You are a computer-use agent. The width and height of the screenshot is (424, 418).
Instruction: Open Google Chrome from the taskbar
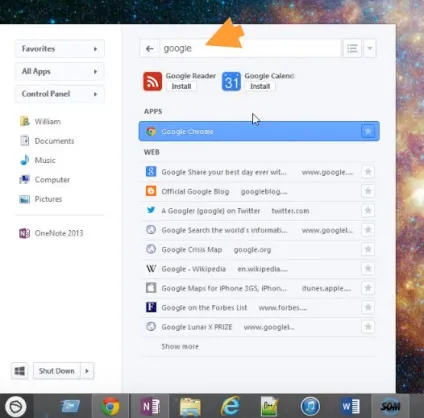[x=110, y=406]
